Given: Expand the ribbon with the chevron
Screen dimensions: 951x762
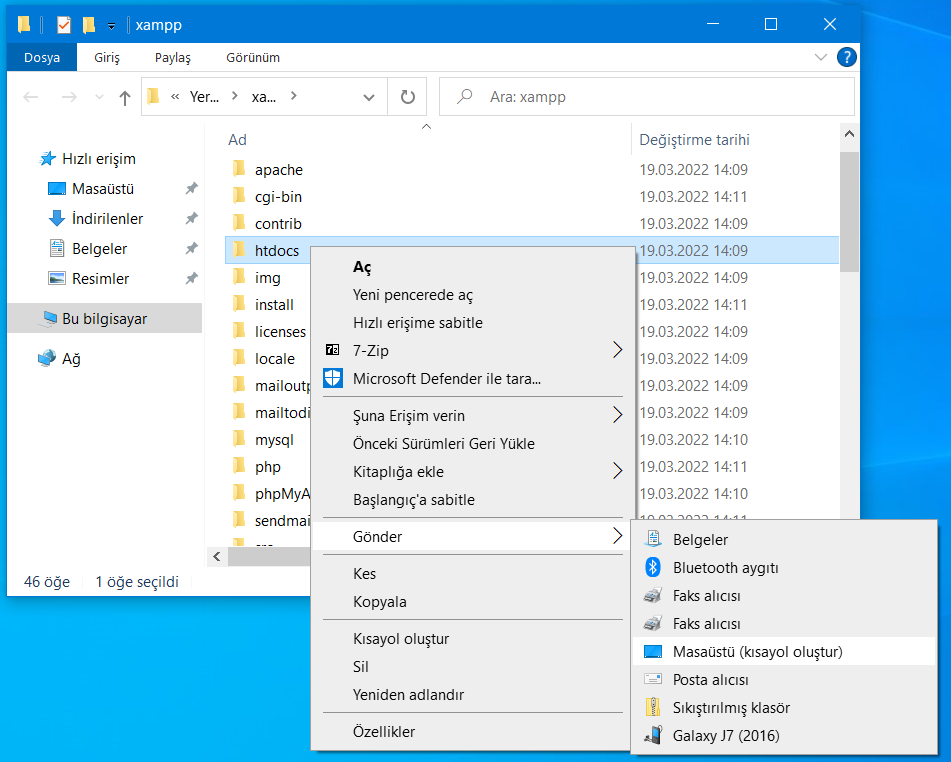Looking at the screenshot, I should (x=821, y=57).
